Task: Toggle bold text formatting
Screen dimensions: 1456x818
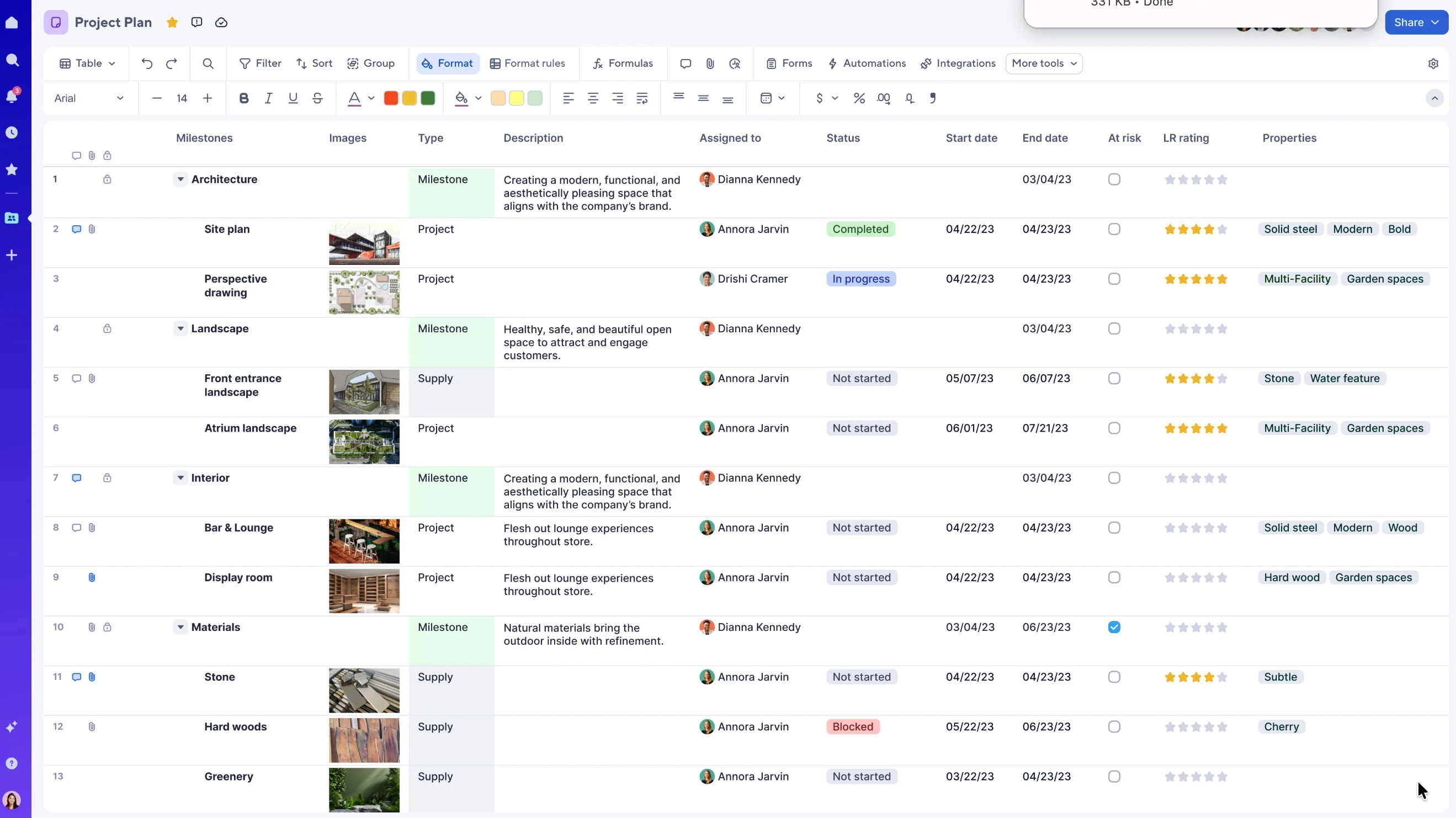Action: click(243, 98)
